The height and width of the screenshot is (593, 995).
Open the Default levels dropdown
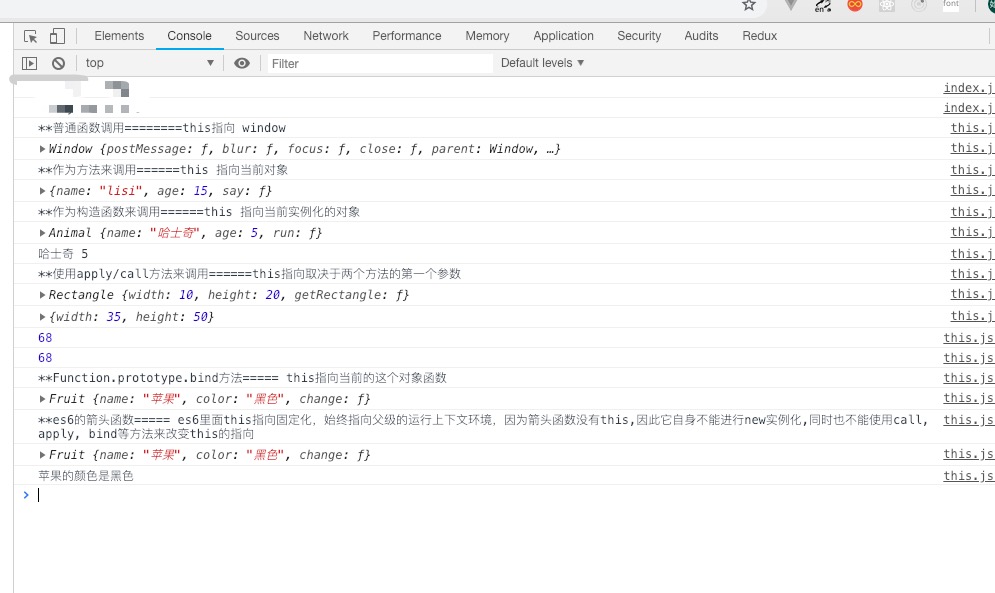coord(542,63)
